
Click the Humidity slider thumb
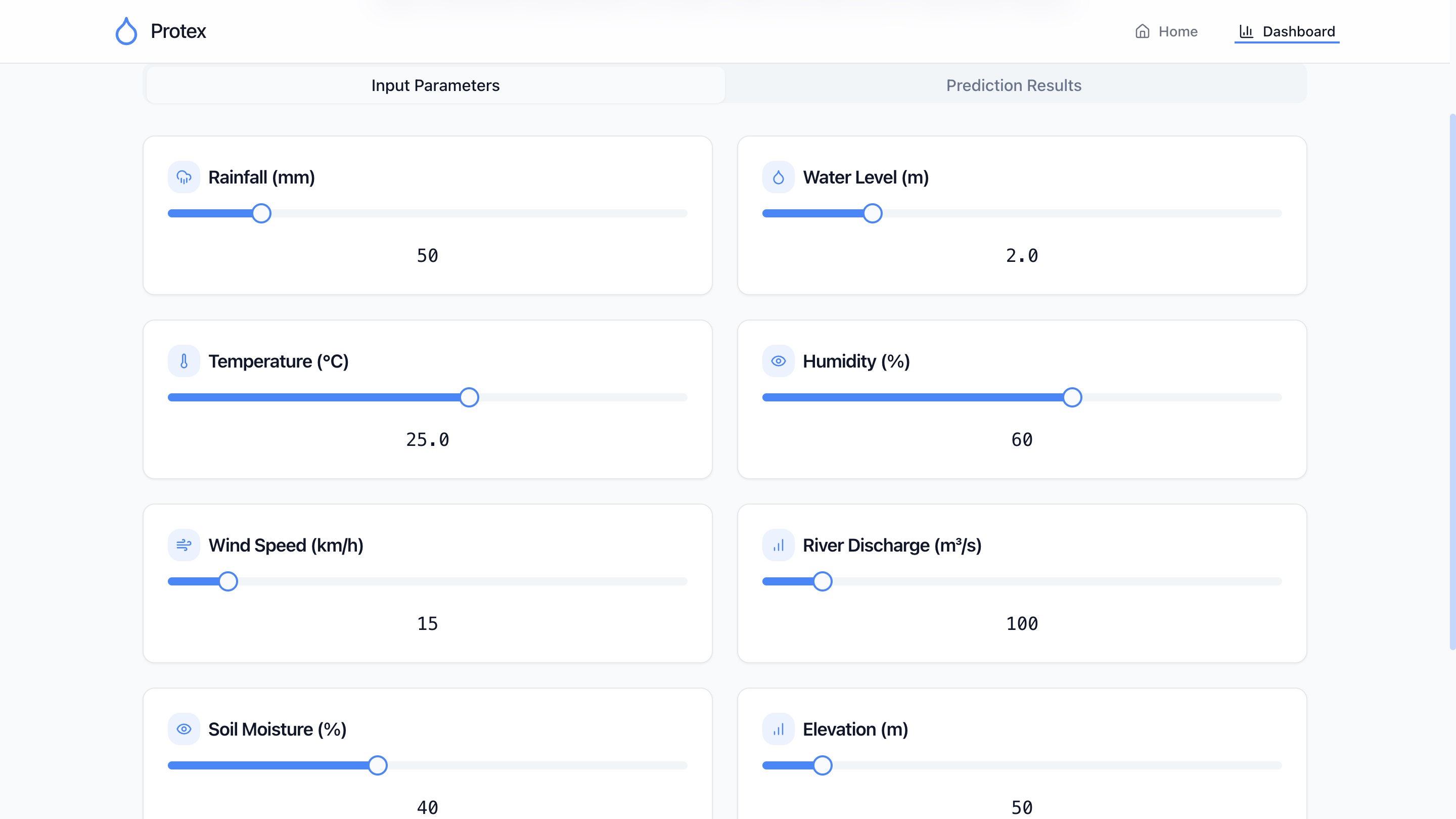click(x=1072, y=397)
